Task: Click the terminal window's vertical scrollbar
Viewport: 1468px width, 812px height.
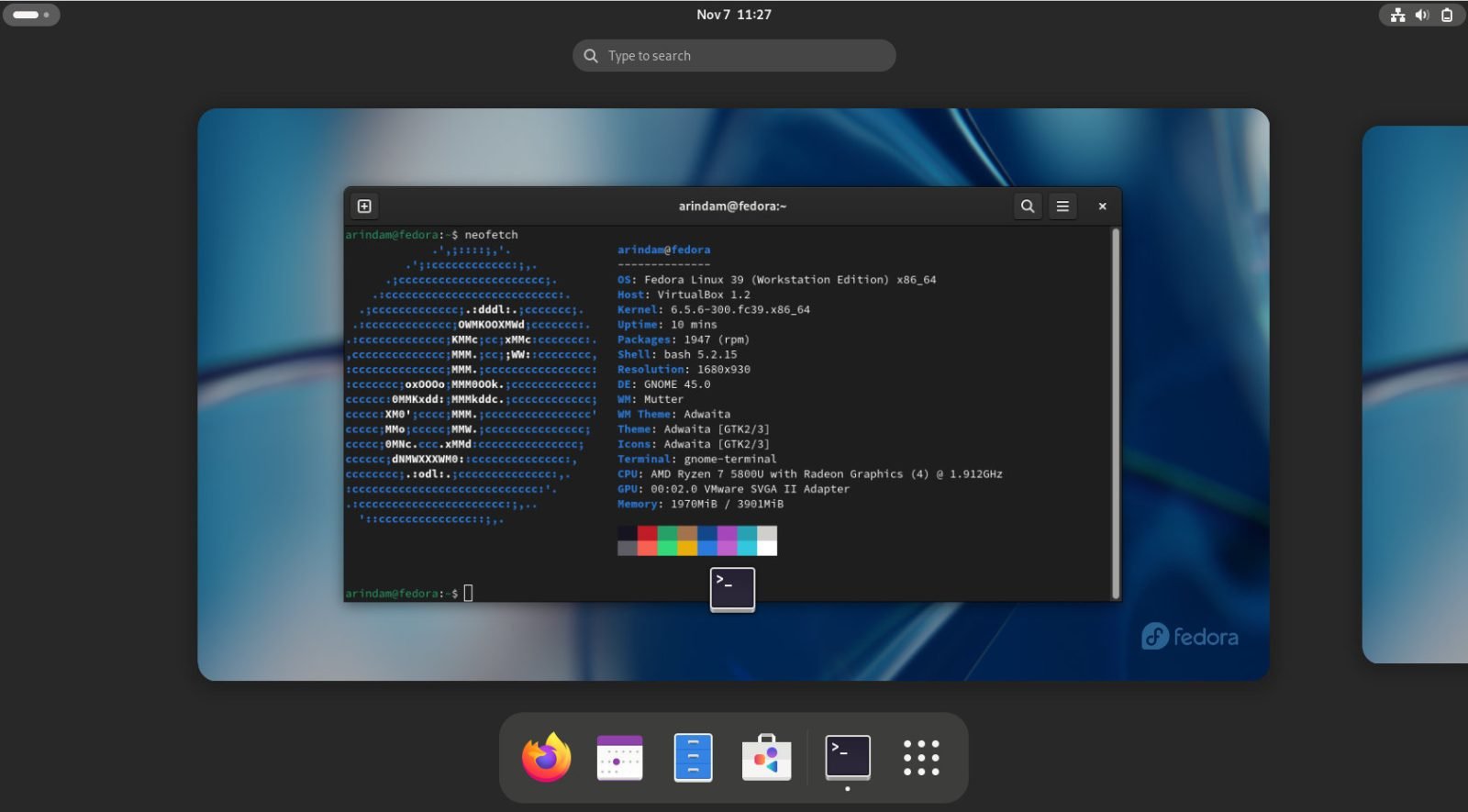Action: 1116,413
